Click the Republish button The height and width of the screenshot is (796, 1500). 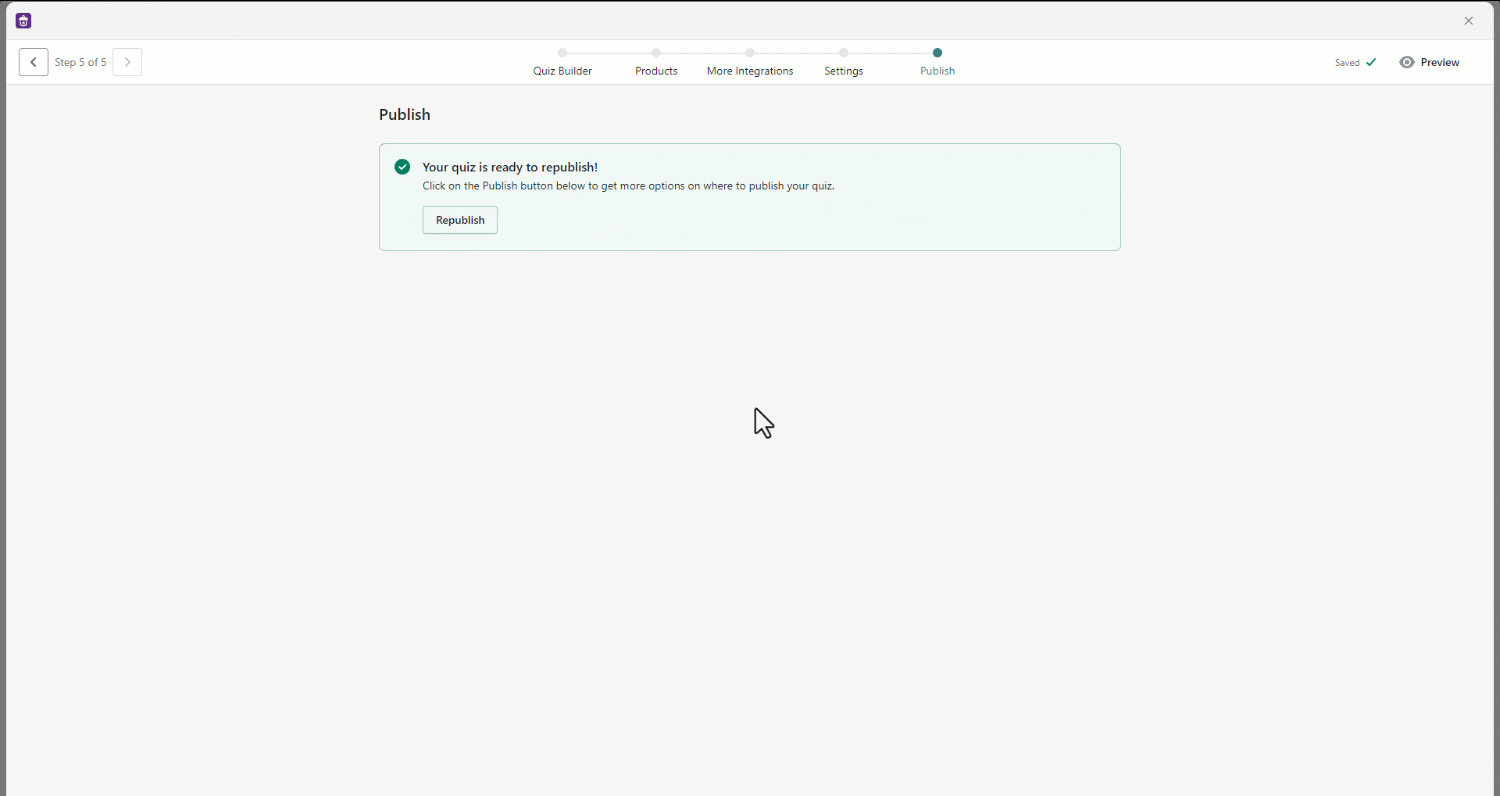460,220
